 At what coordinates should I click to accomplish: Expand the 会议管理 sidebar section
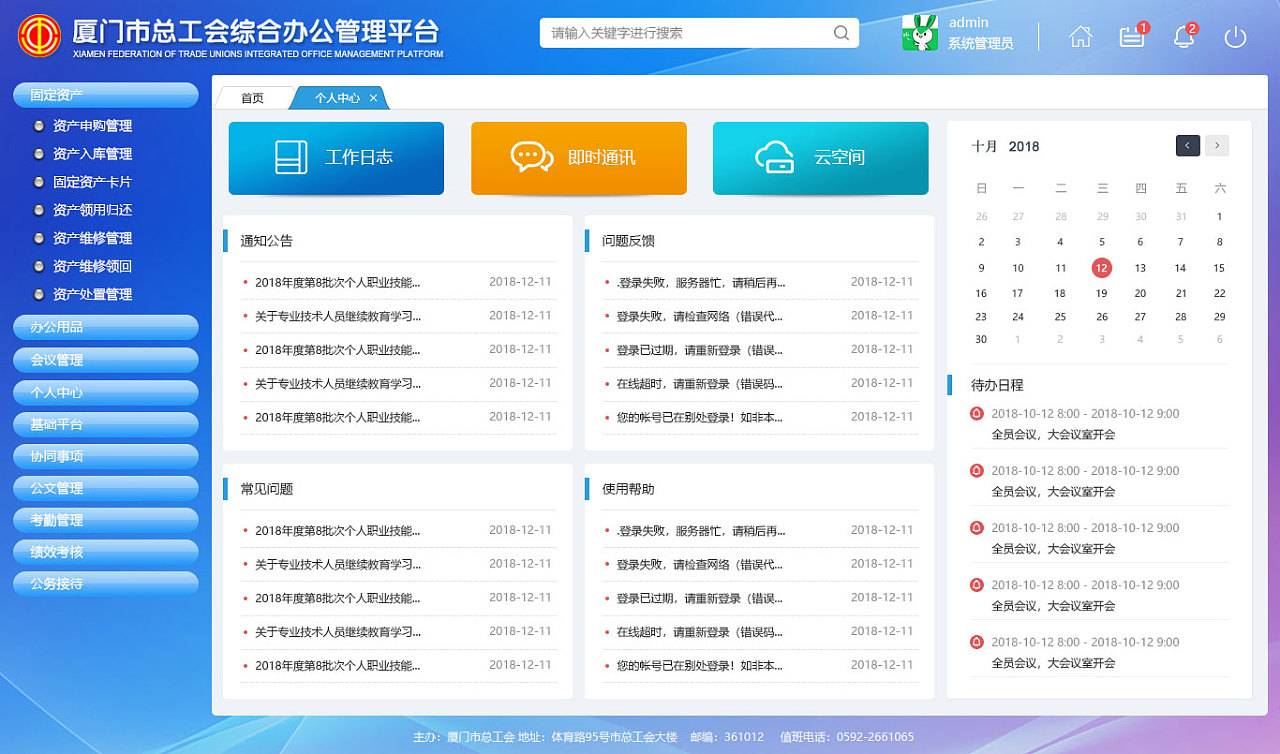tap(105, 360)
